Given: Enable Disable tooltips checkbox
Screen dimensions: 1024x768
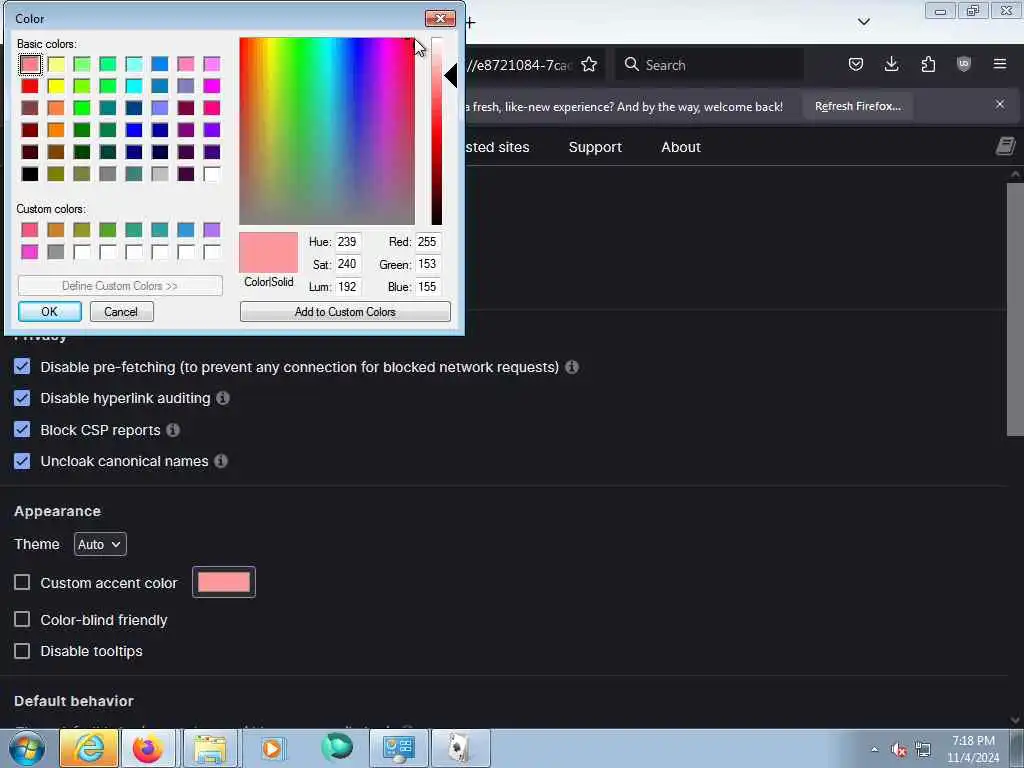Looking at the screenshot, I should coord(22,651).
